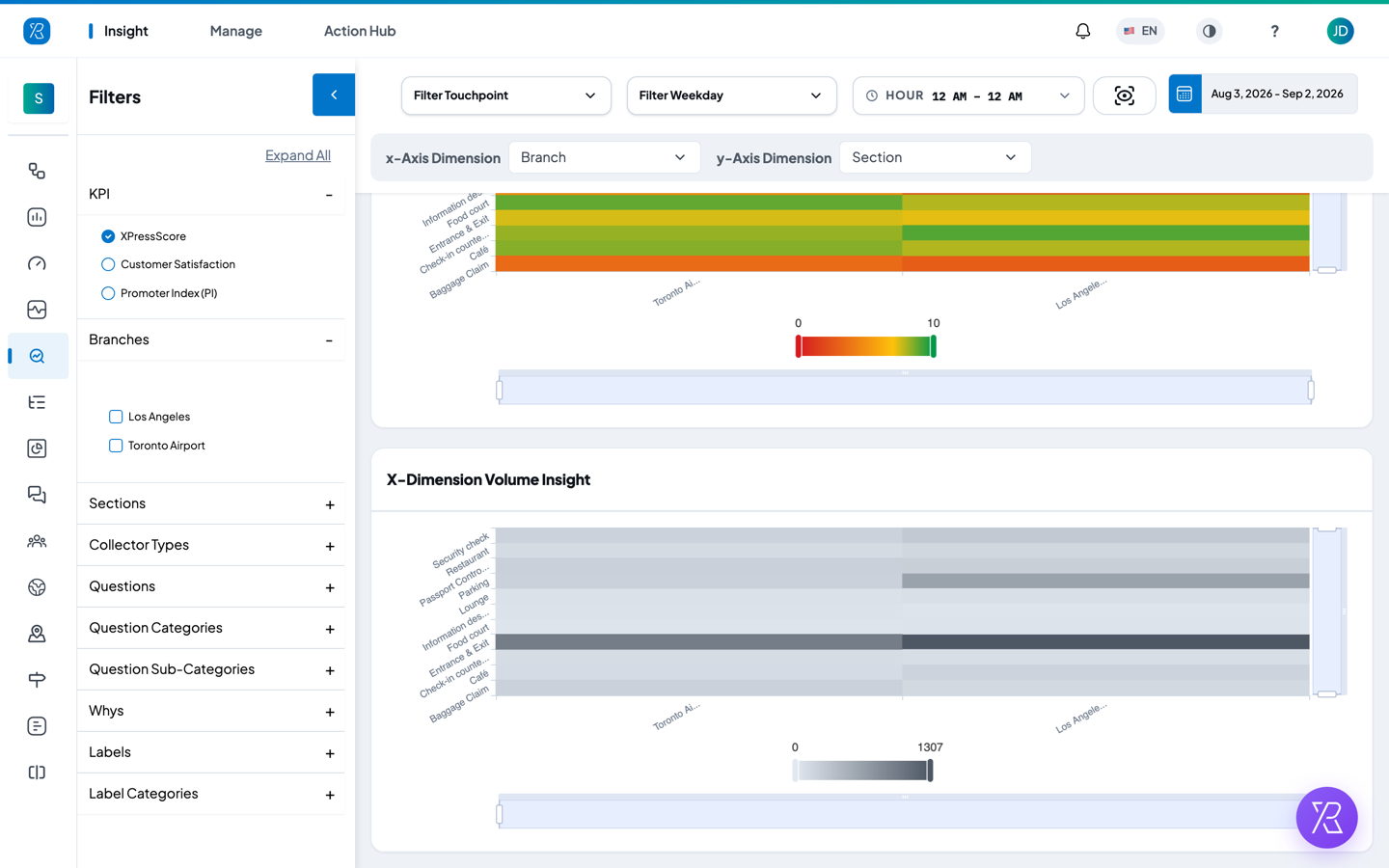Select the Customer Satisfaction KPI radio
This screenshot has width=1389, height=868.
click(108, 264)
